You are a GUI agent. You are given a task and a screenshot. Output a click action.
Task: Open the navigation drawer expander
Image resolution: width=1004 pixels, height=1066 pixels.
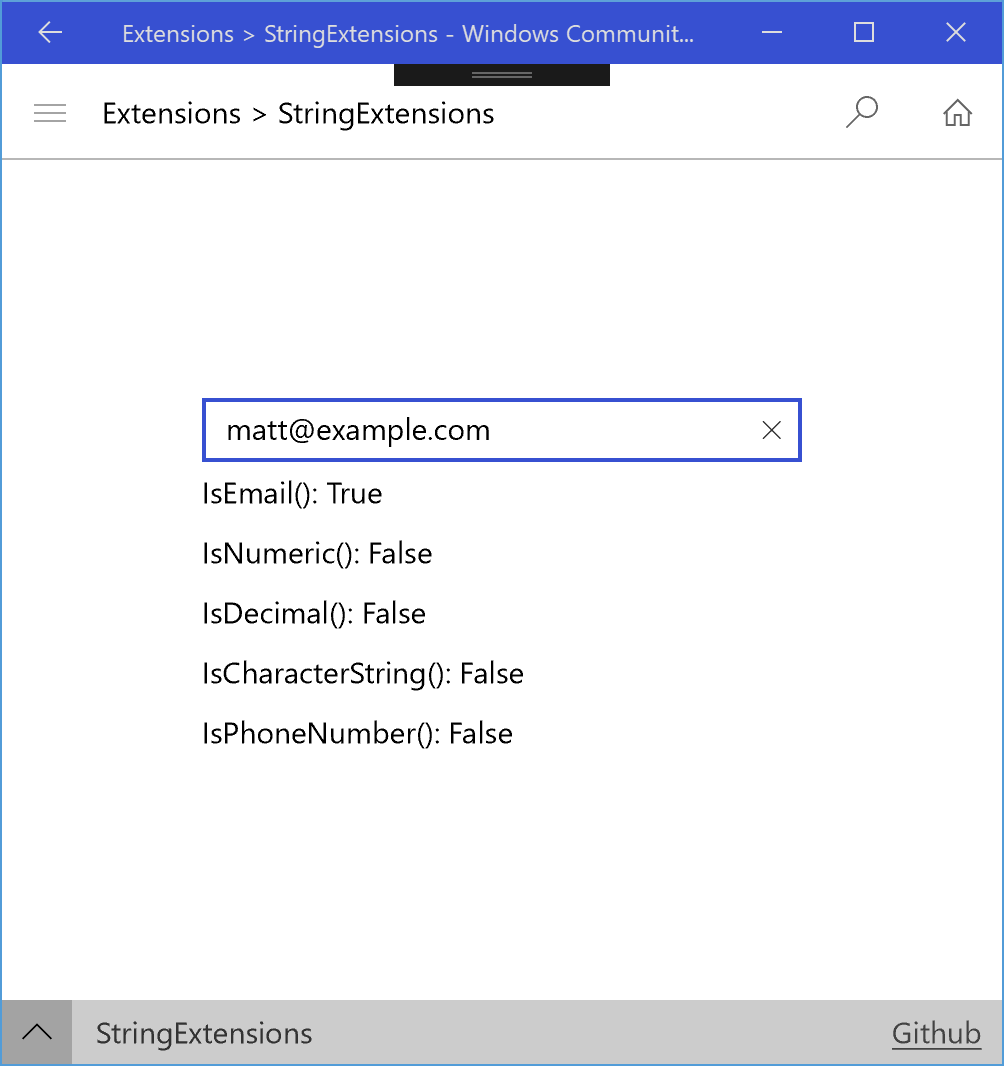point(50,113)
